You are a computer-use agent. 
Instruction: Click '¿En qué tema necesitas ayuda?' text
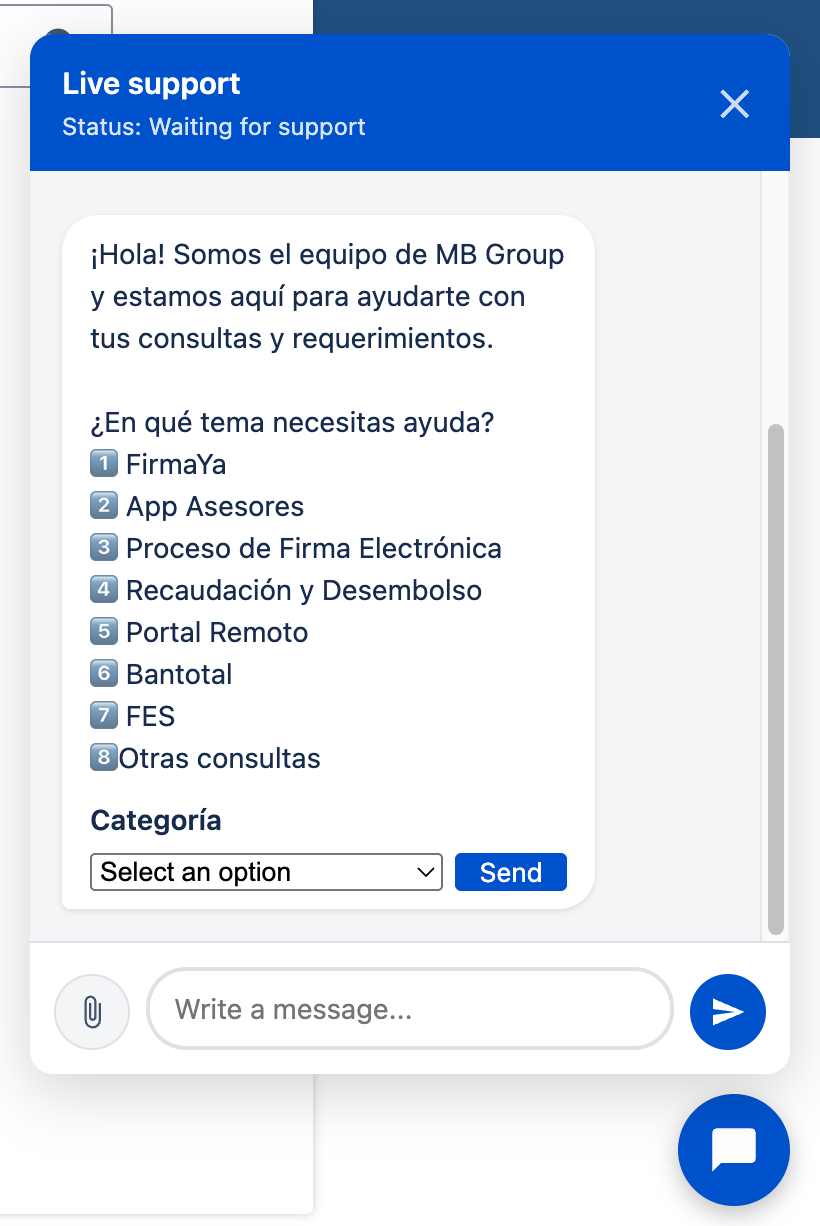tap(292, 423)
